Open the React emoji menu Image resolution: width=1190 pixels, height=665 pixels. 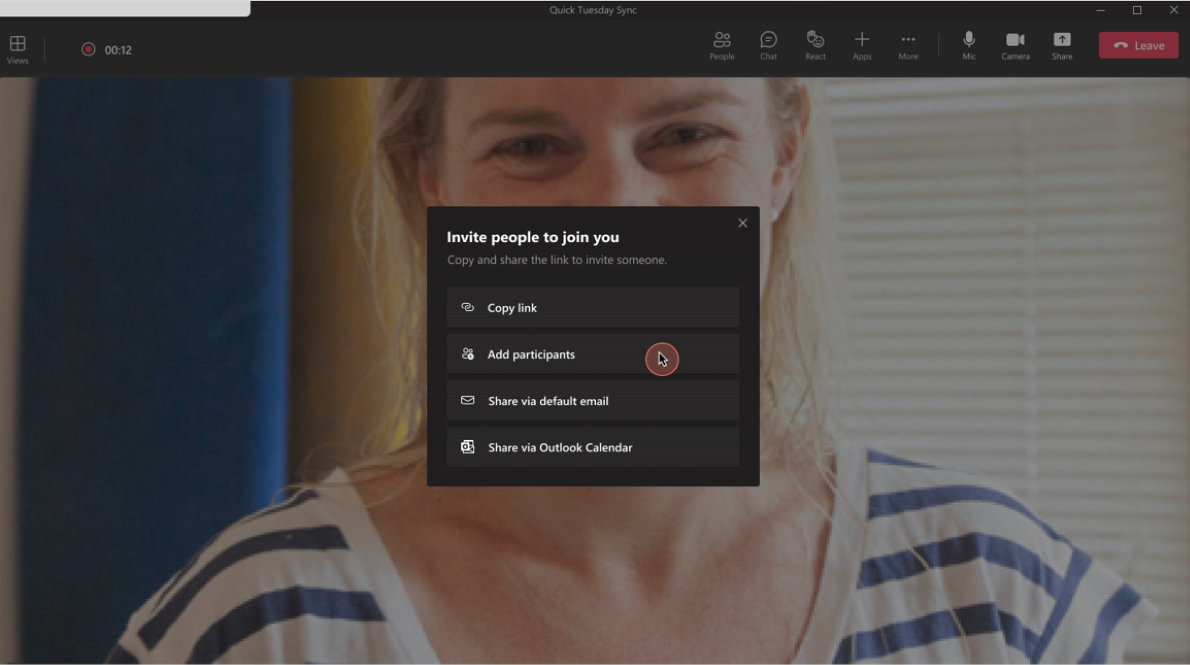tap(815, 46)
